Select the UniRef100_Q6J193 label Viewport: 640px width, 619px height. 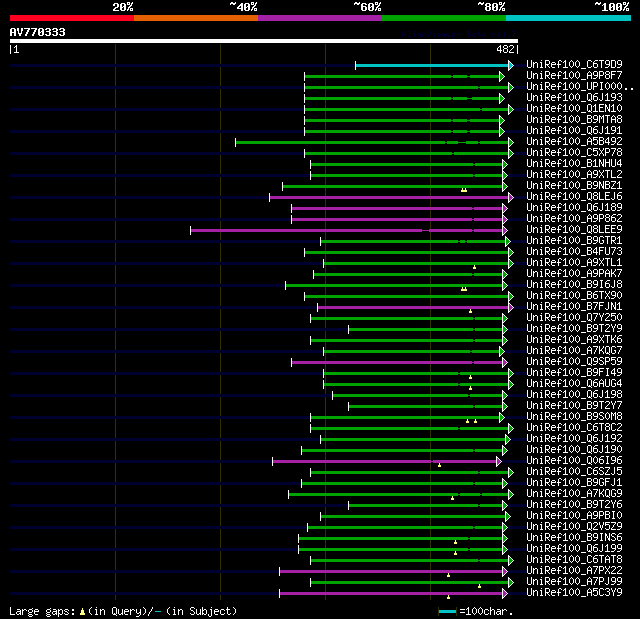click(574, 98)
